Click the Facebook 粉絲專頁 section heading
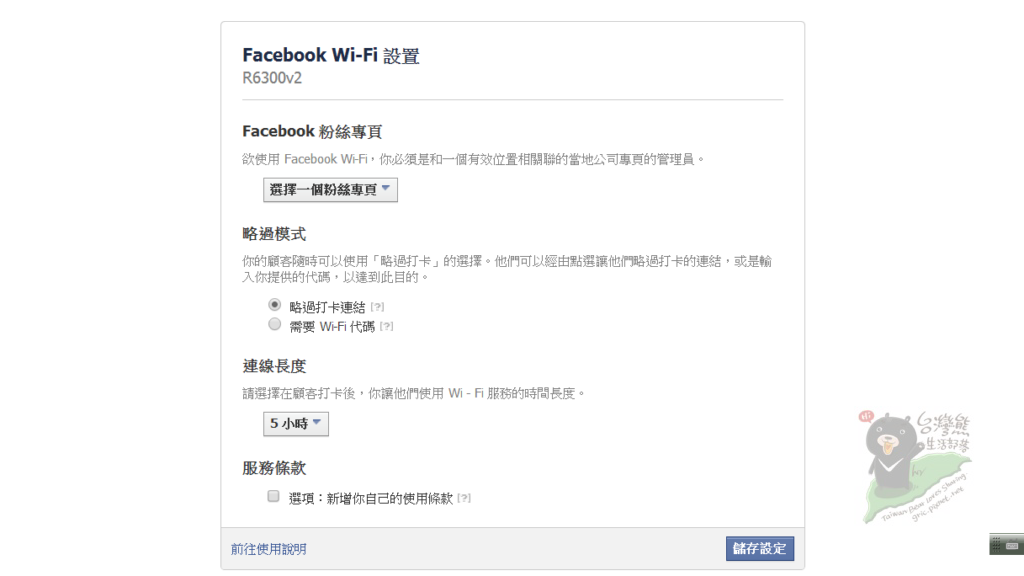1024x576 pixels. point(312,131)
